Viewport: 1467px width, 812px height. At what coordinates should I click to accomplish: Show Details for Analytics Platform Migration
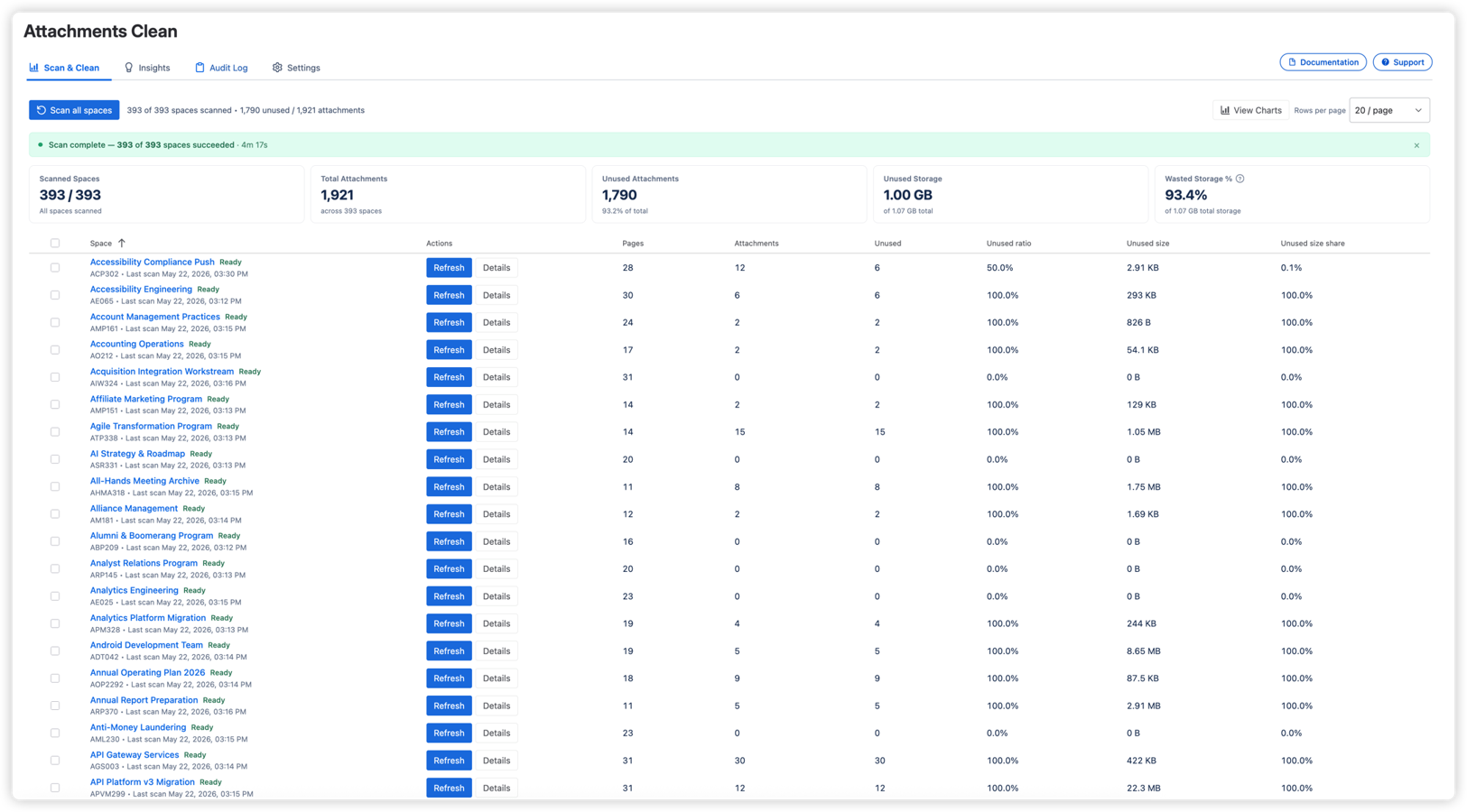(x=496, y=623)
